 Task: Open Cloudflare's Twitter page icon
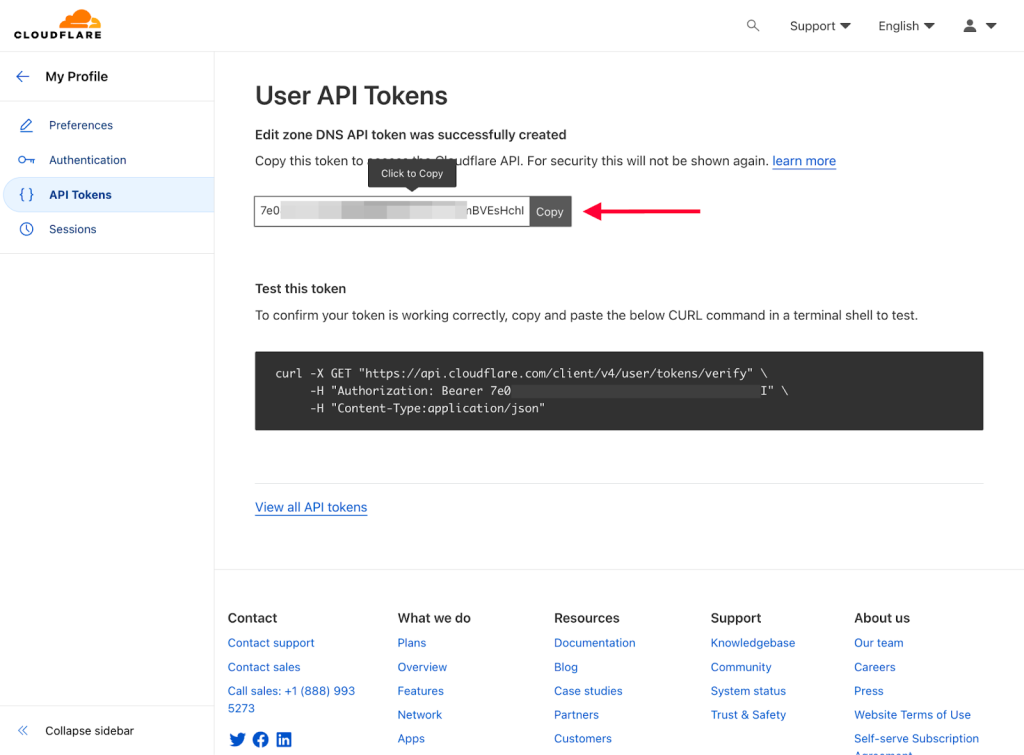click(237, 740)
